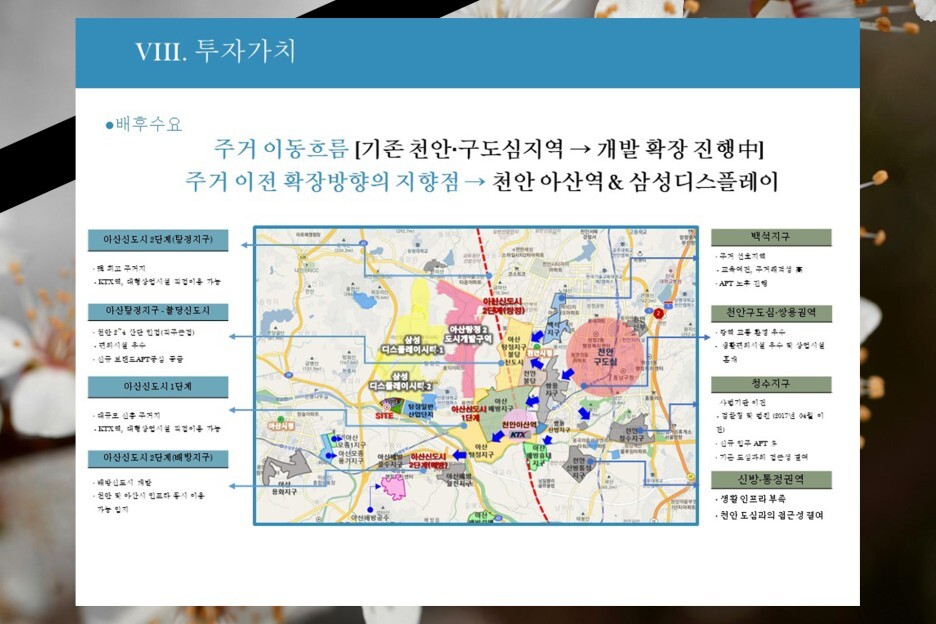The image size is (936, 624).
Task: Click the bullet "천안 도심과의 접근성 결여"
Action: [770, 515]
